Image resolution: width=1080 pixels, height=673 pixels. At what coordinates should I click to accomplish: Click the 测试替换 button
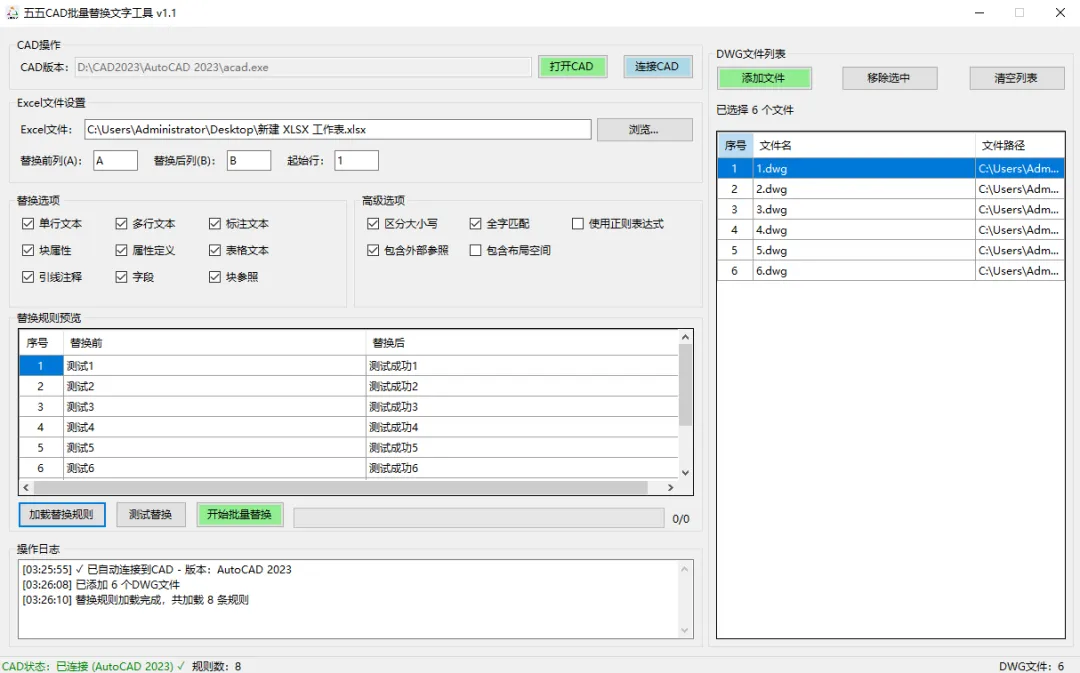point(151,515)
